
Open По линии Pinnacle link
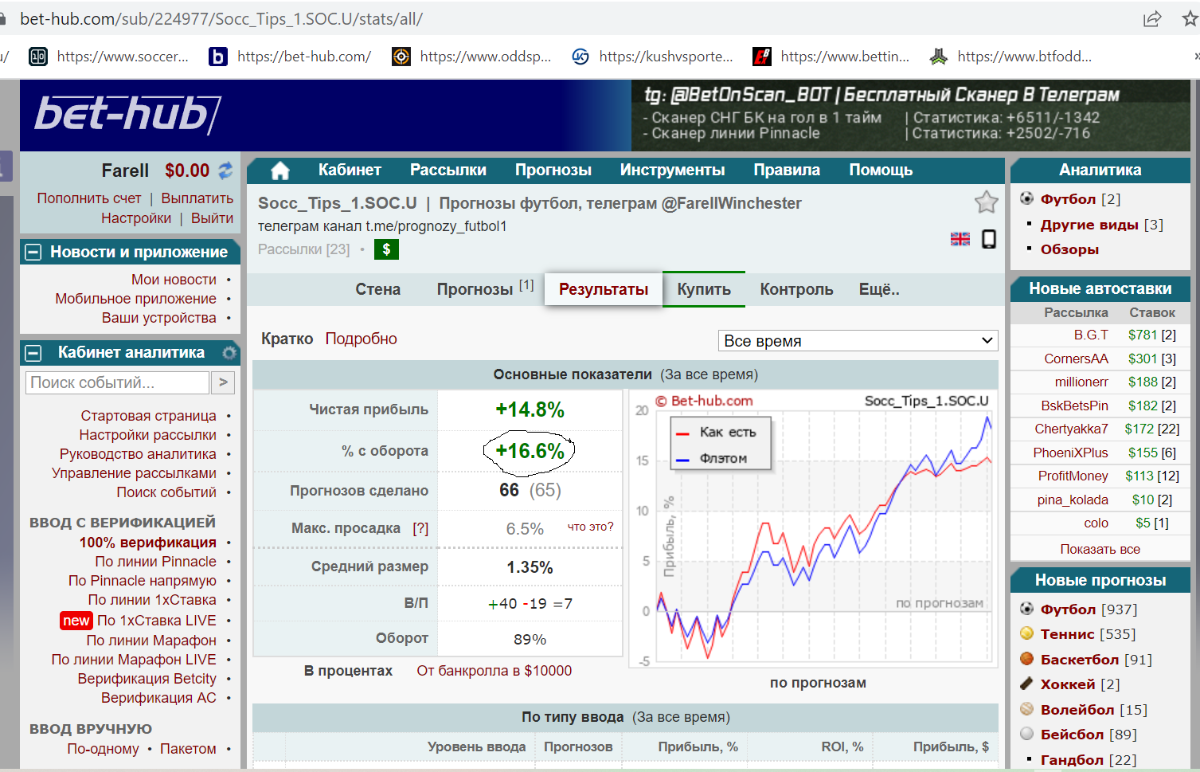[155, 561]
